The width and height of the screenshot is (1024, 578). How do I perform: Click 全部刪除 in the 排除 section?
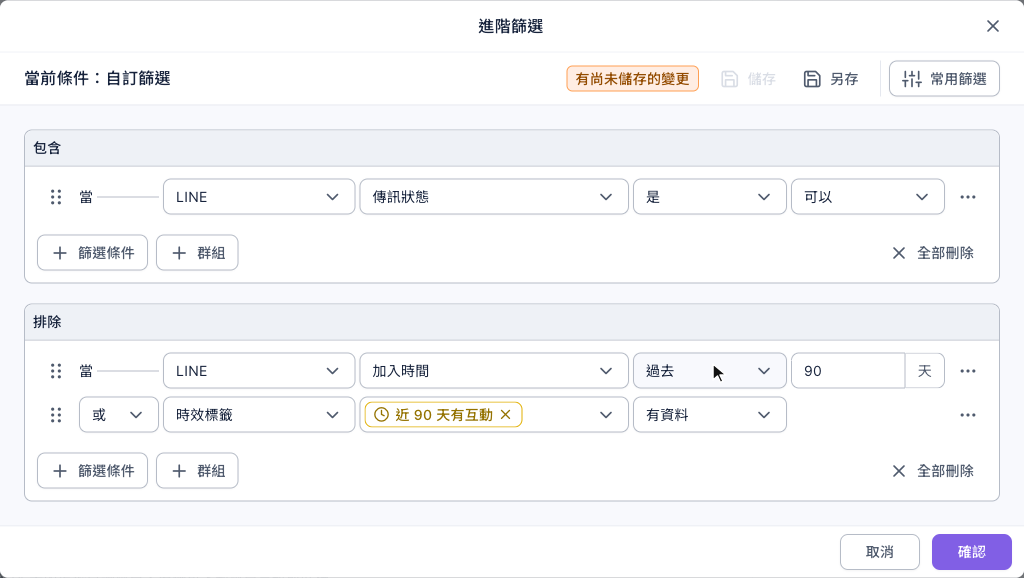tap(933, 471)
